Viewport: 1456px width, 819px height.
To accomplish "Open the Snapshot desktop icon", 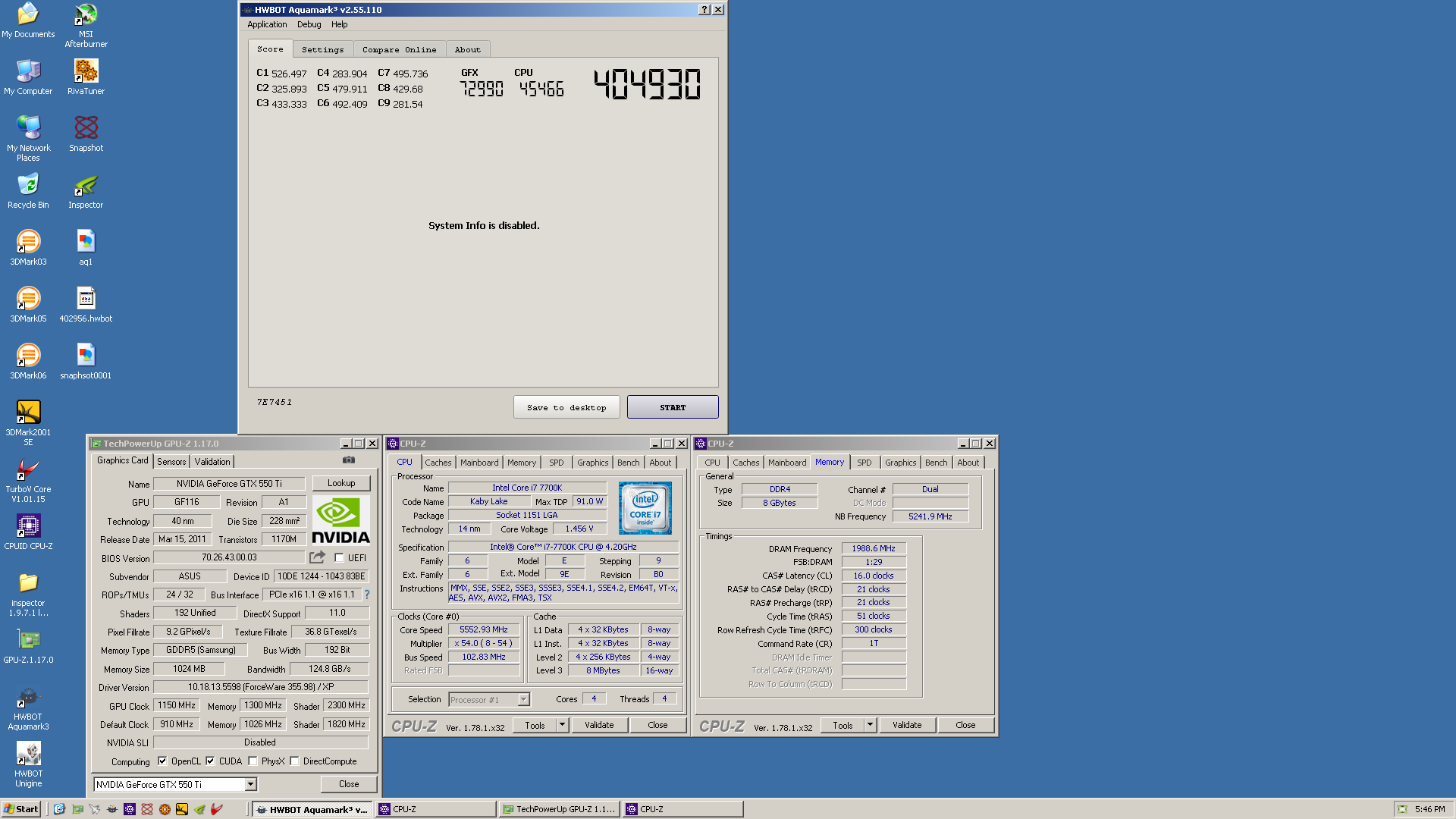I will (86, 133).
